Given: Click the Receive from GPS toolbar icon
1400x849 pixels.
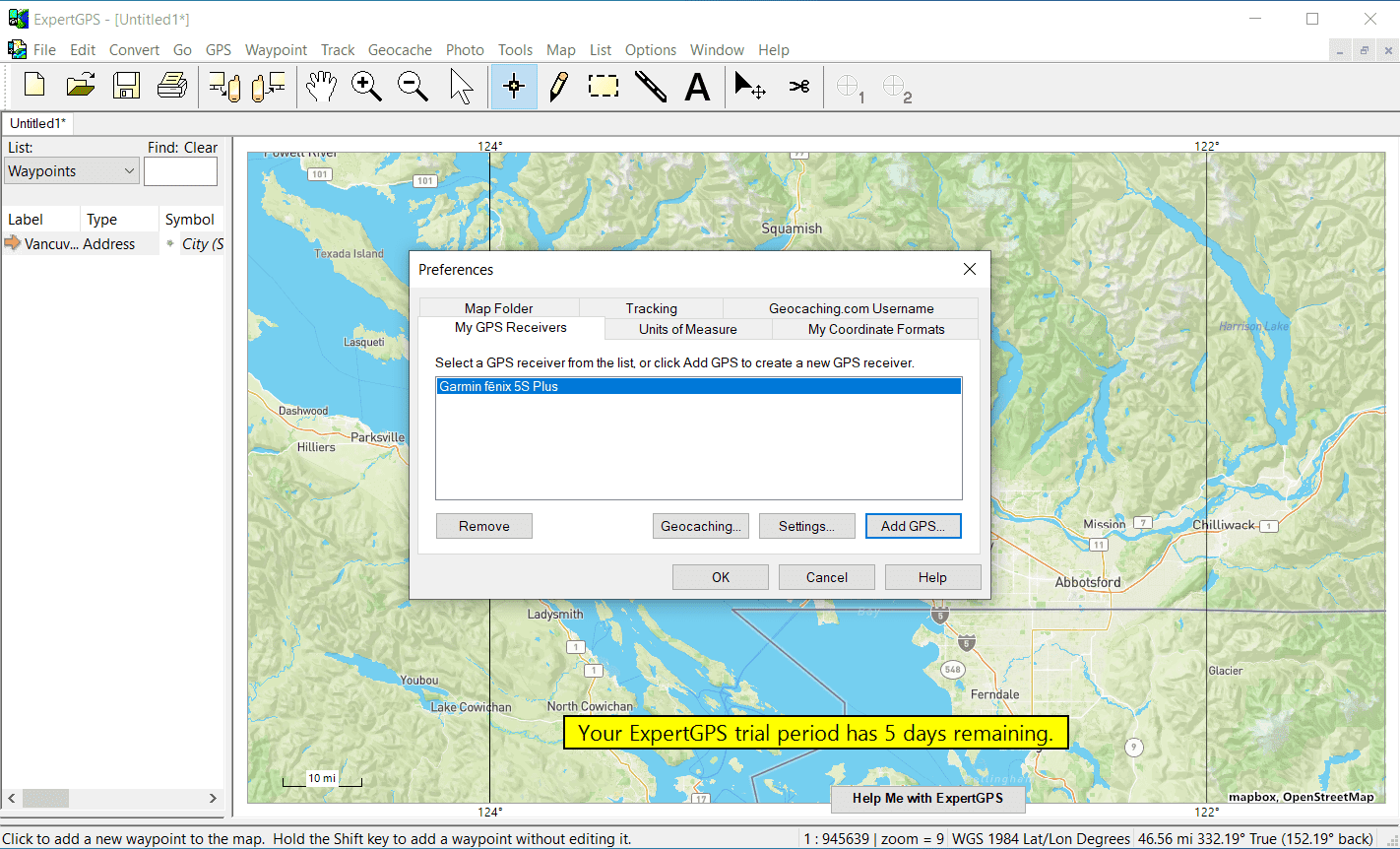Looking at the screenshot, I should click(x=268, y=87).
